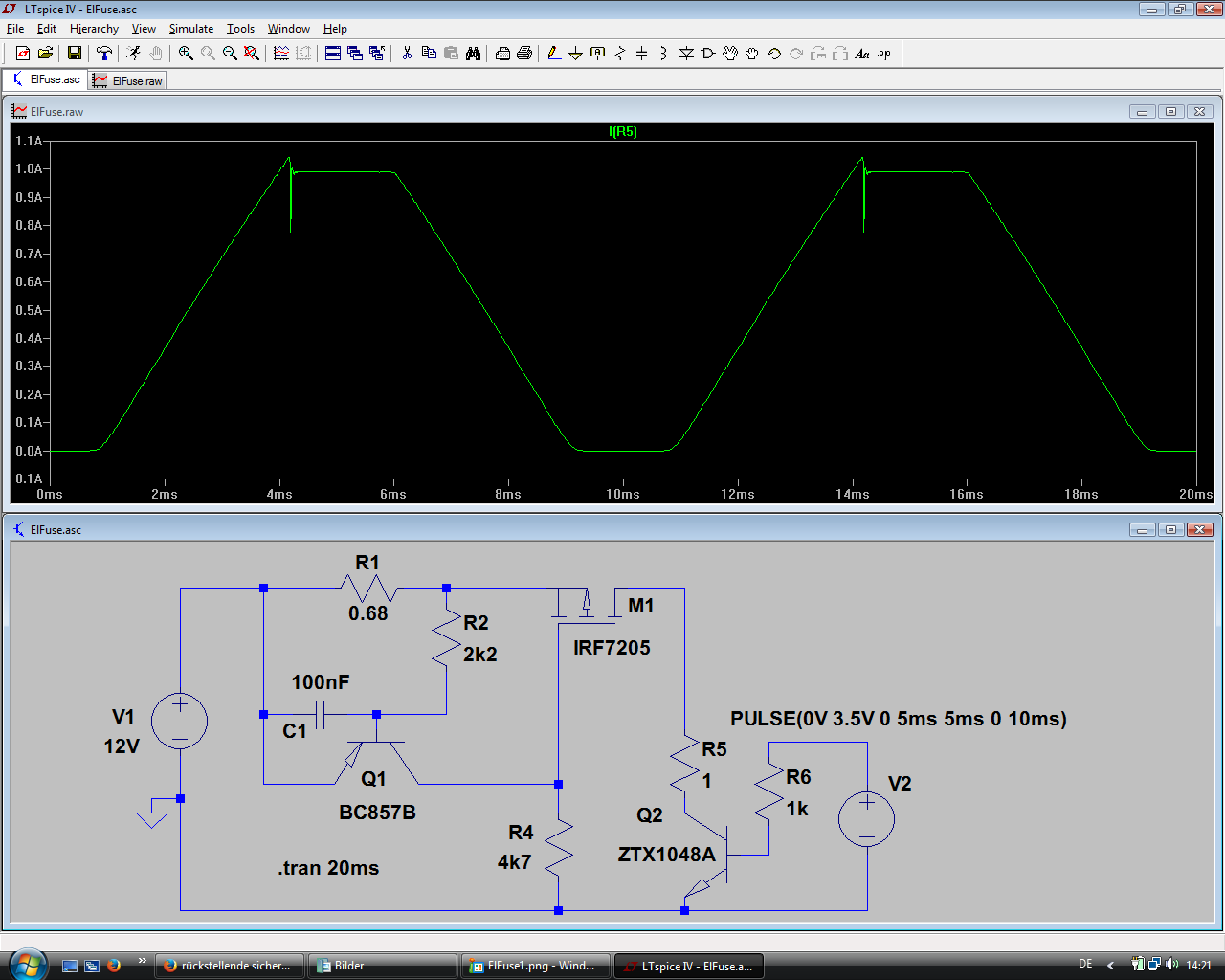The height and width of the screenshot is (980, 1225).
Task: Cascade windows using the Cascade icon
Action: point(355,54)
